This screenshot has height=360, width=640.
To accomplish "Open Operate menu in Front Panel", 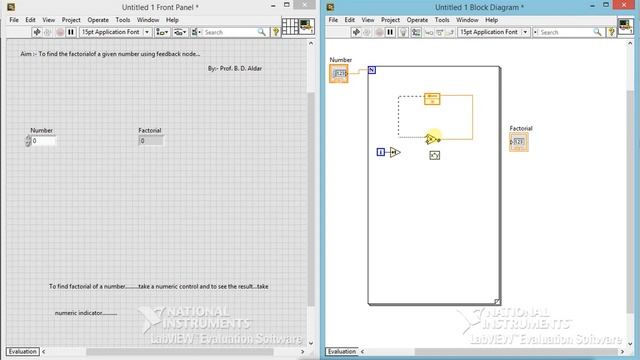I will pyautogui.click(x=98, y=20).
